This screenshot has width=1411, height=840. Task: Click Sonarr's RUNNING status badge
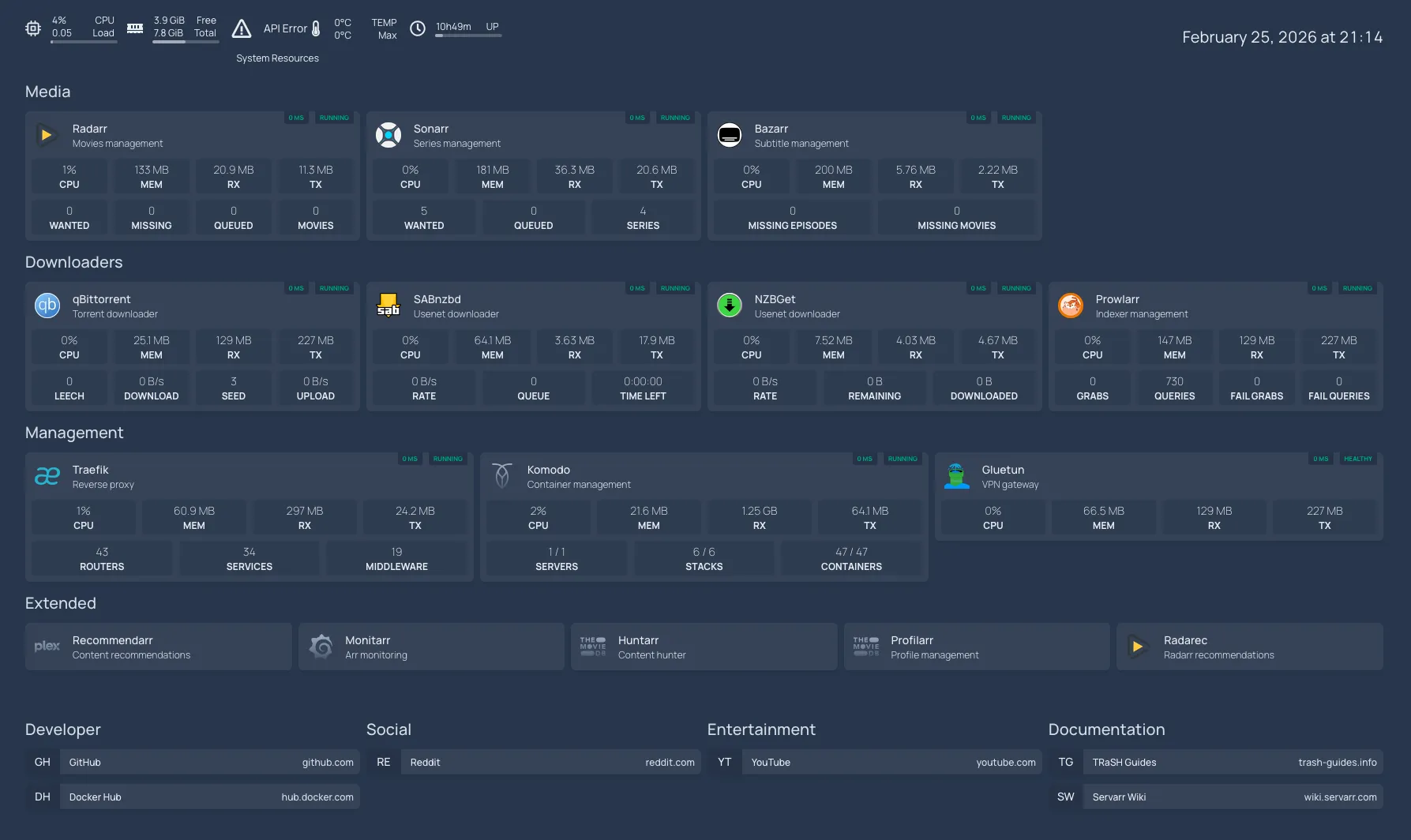[674, 118]
